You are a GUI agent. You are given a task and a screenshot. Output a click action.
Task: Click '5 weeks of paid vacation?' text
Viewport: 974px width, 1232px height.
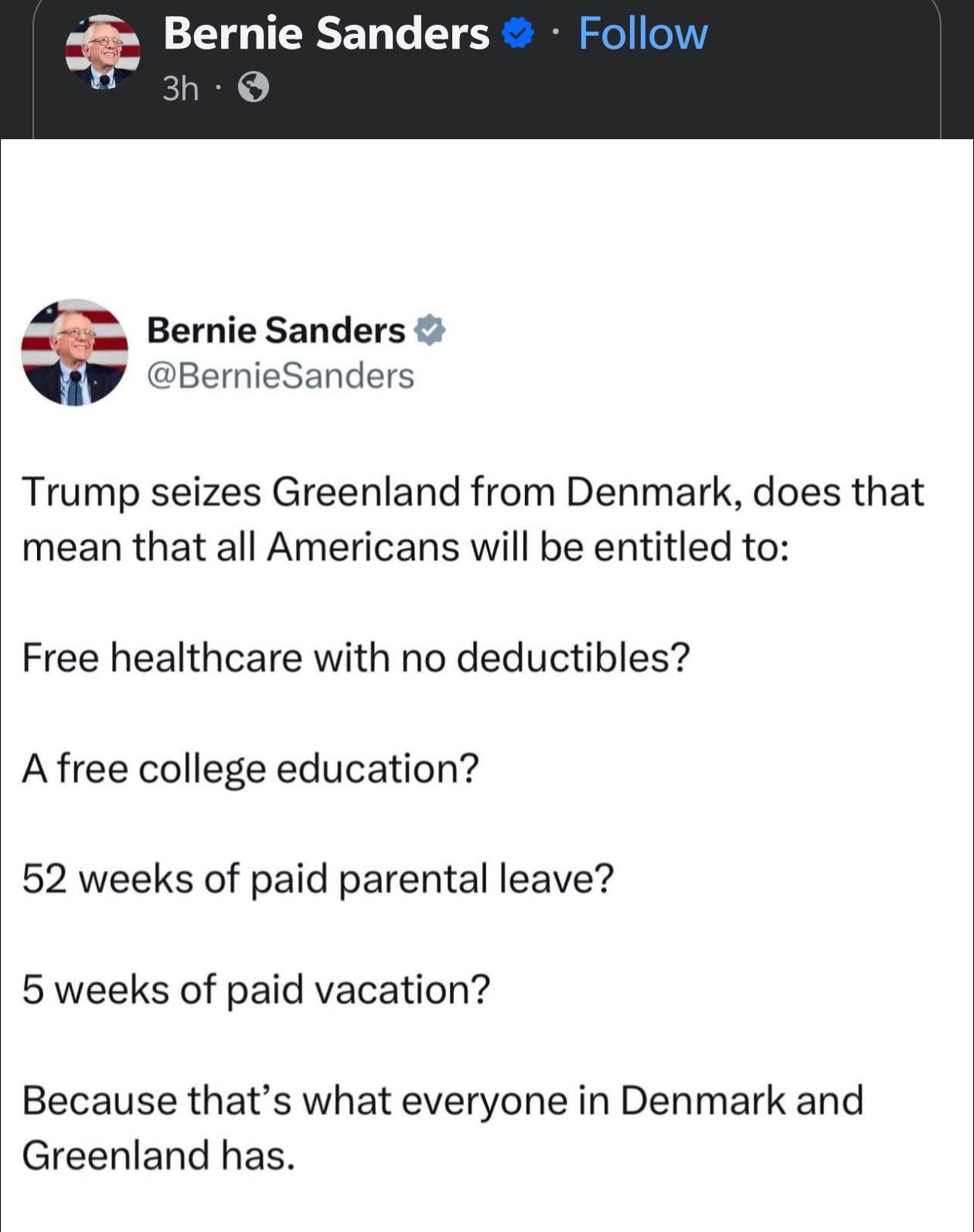(x=256, y=990)
